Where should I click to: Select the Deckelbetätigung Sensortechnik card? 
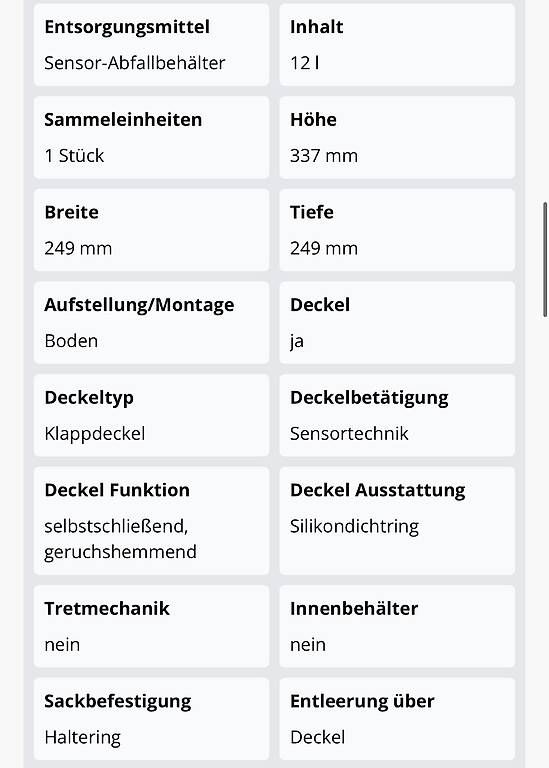tap(397, 415)
